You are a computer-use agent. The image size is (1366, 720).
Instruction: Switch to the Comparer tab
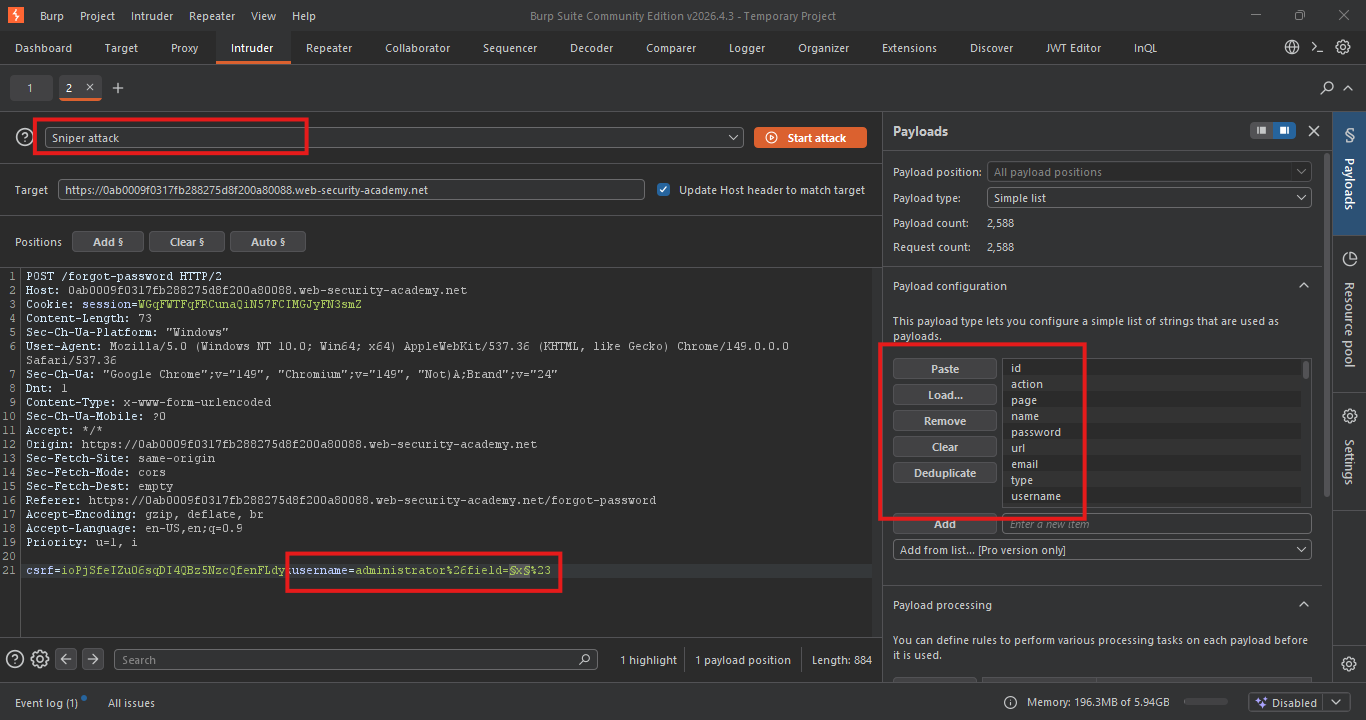(x=671, y=48)
